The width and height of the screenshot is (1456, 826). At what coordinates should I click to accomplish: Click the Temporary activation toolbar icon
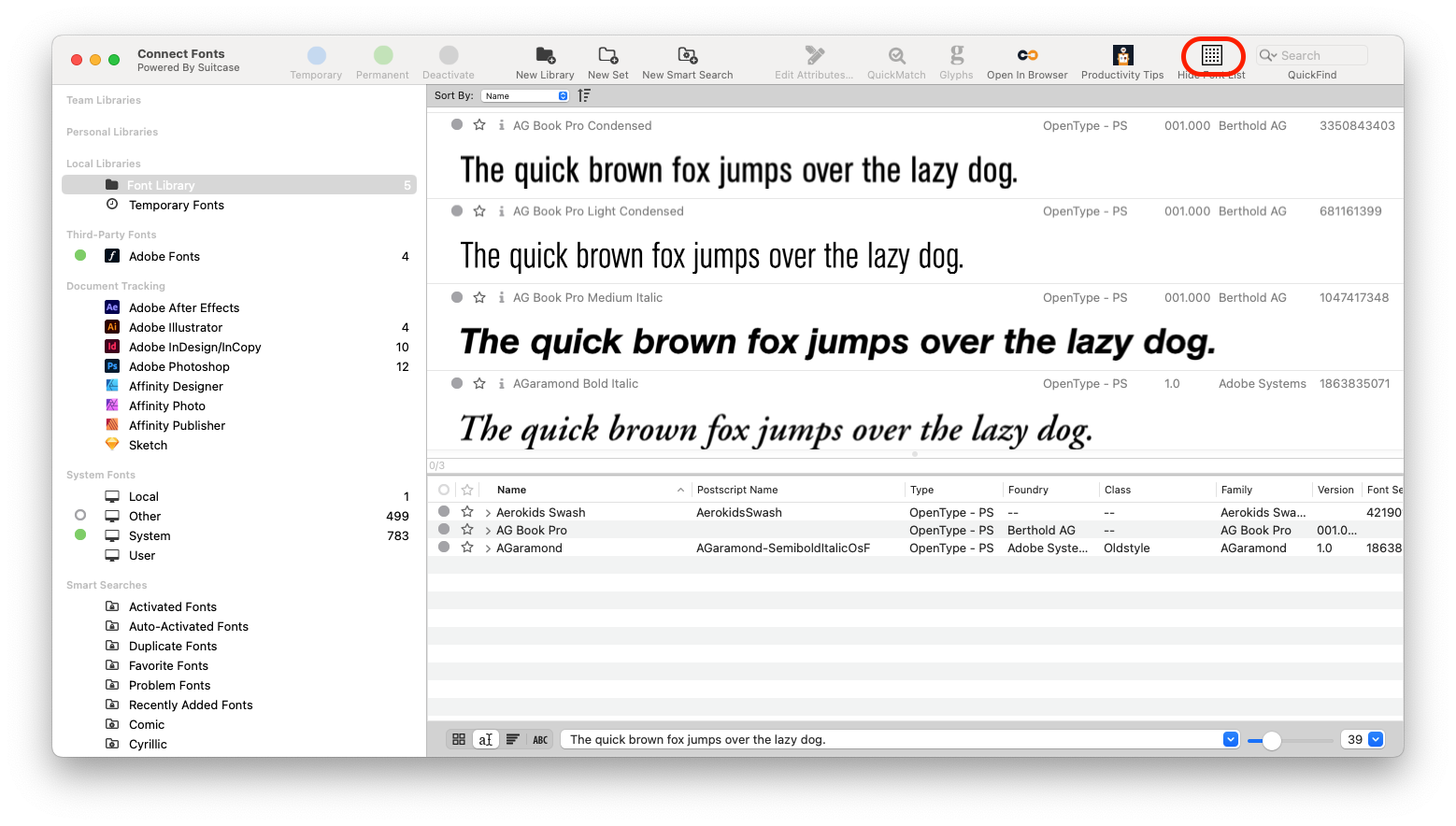coord(317,56)
